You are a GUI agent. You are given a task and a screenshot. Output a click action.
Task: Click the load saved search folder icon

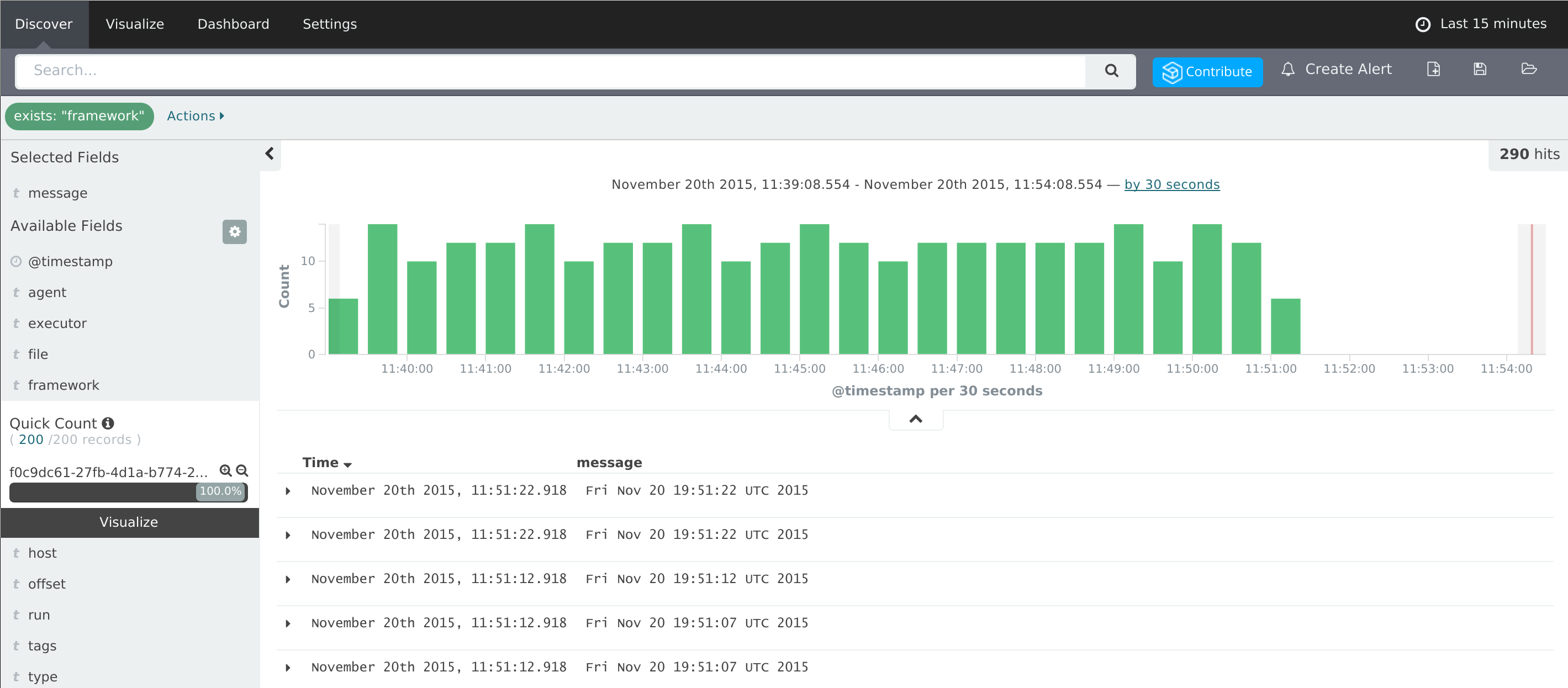[x=1528, y=70]
